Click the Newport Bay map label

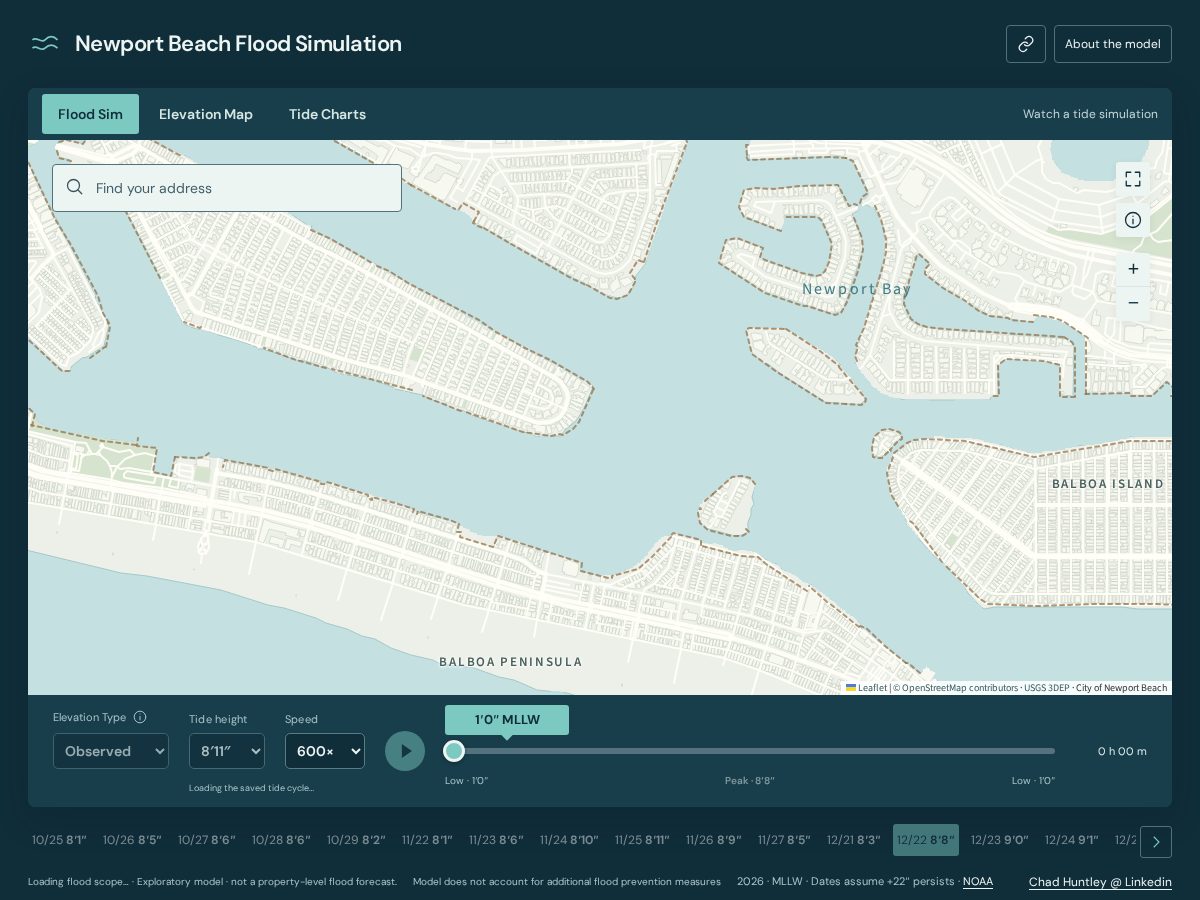point(857,289)
